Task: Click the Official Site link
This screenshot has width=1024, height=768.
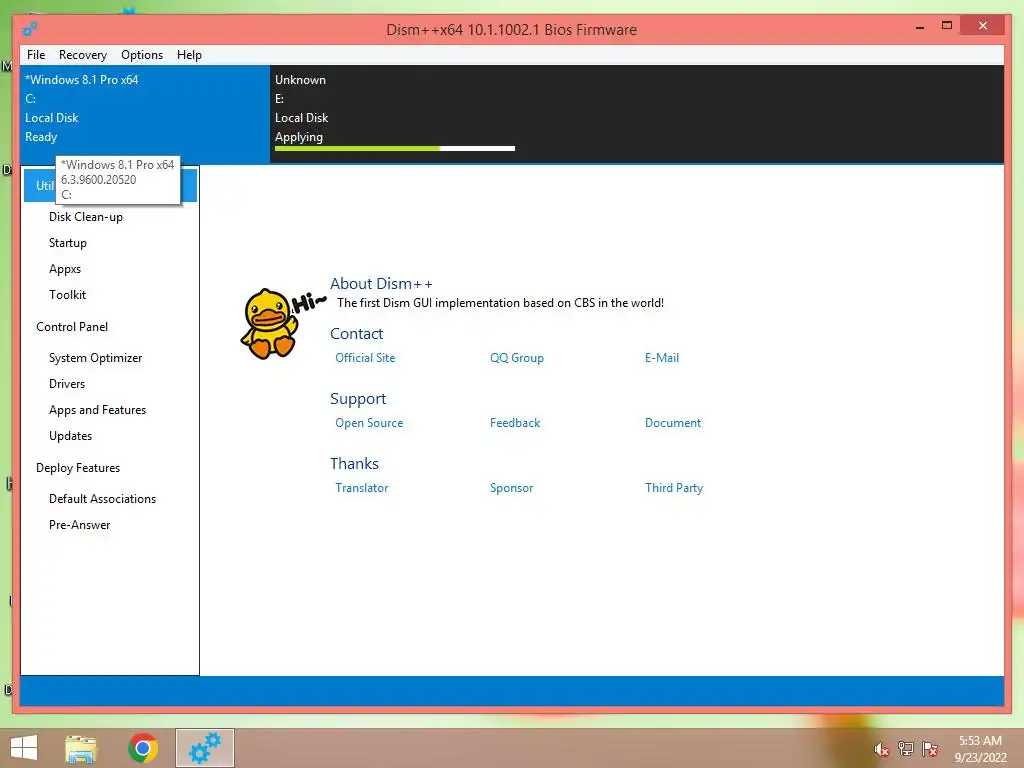Action: click(365, 358)
